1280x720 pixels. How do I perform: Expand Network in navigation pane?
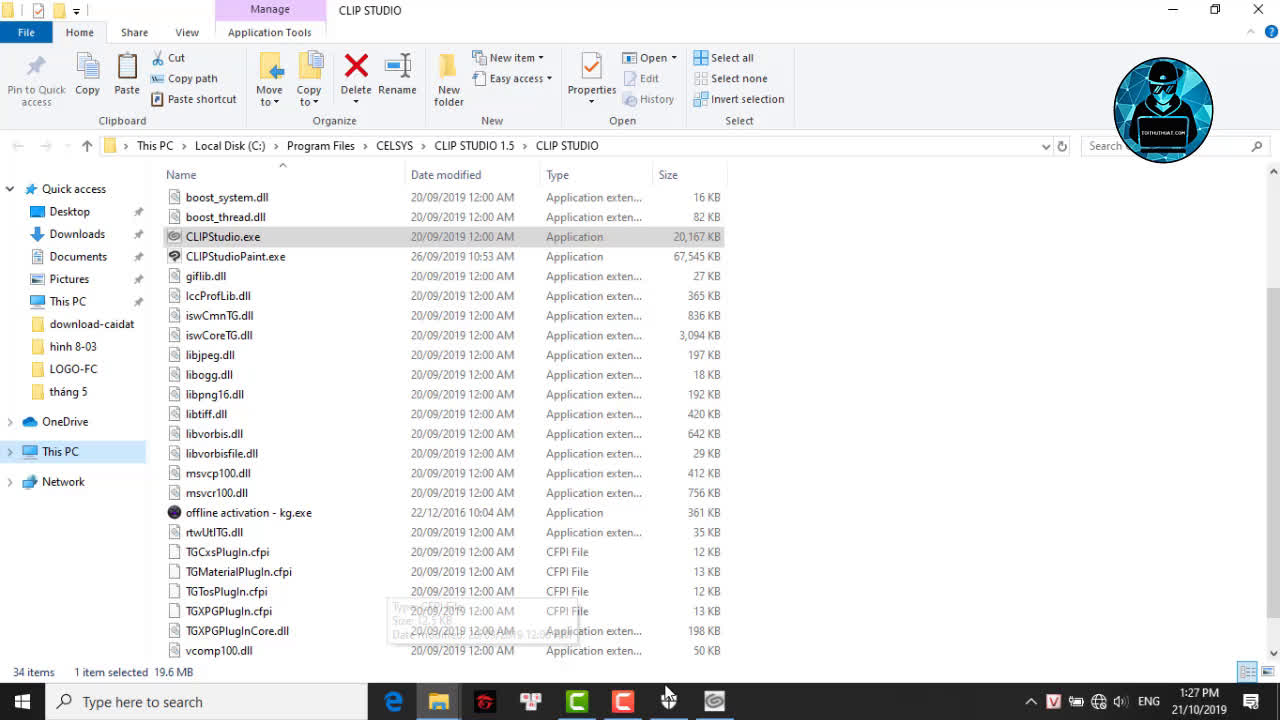pyautogui.click(x=11, y=482)
